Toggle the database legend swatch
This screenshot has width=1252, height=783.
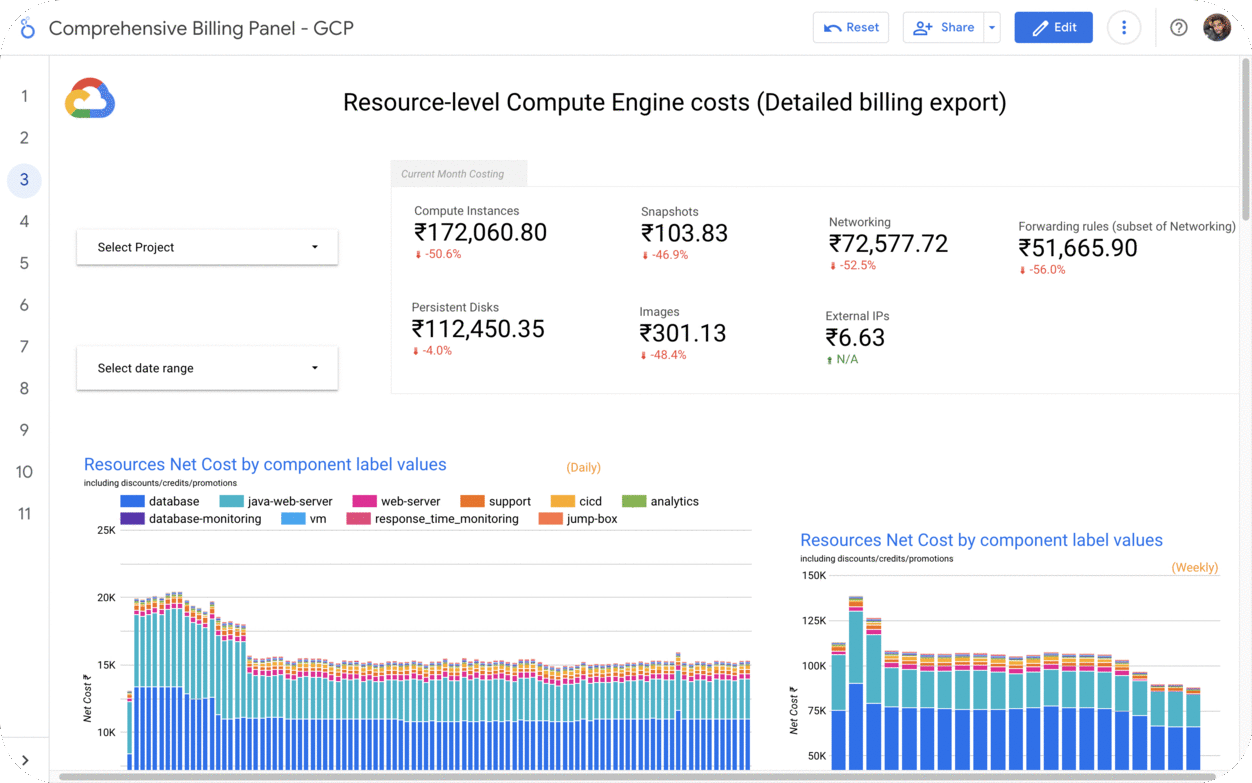point(133,502)
